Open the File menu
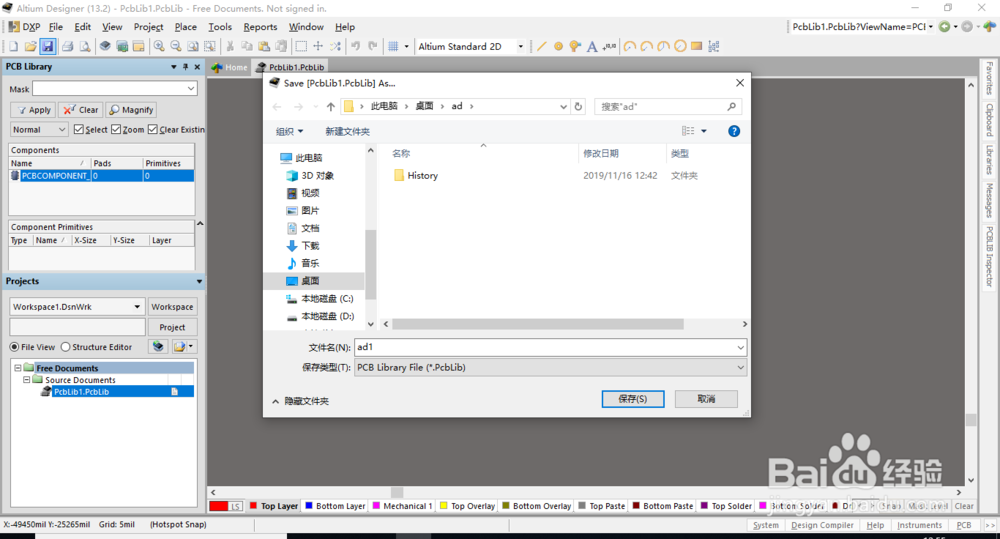This screenshot has width=1000, height=539. click(x=55, y=27)
